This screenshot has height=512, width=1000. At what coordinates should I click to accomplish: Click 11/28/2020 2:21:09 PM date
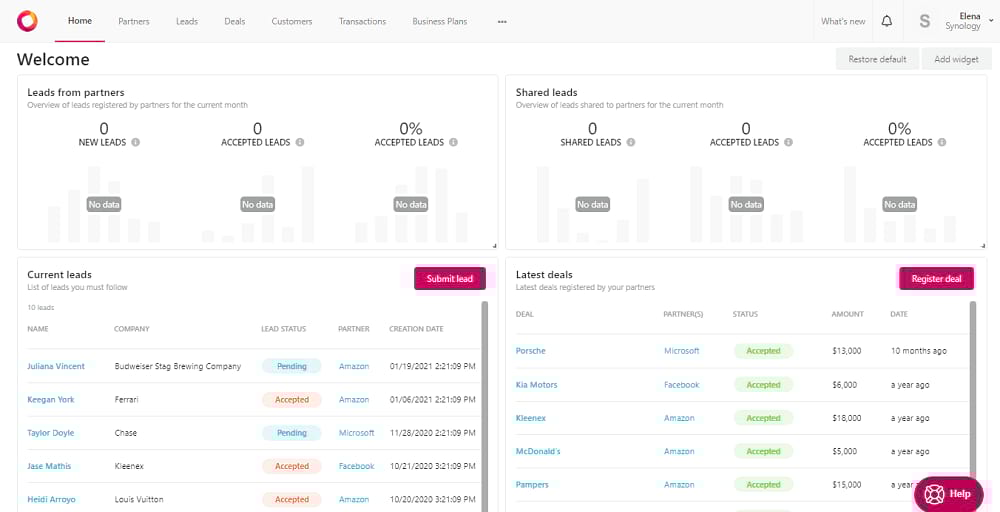pos(432,433)
